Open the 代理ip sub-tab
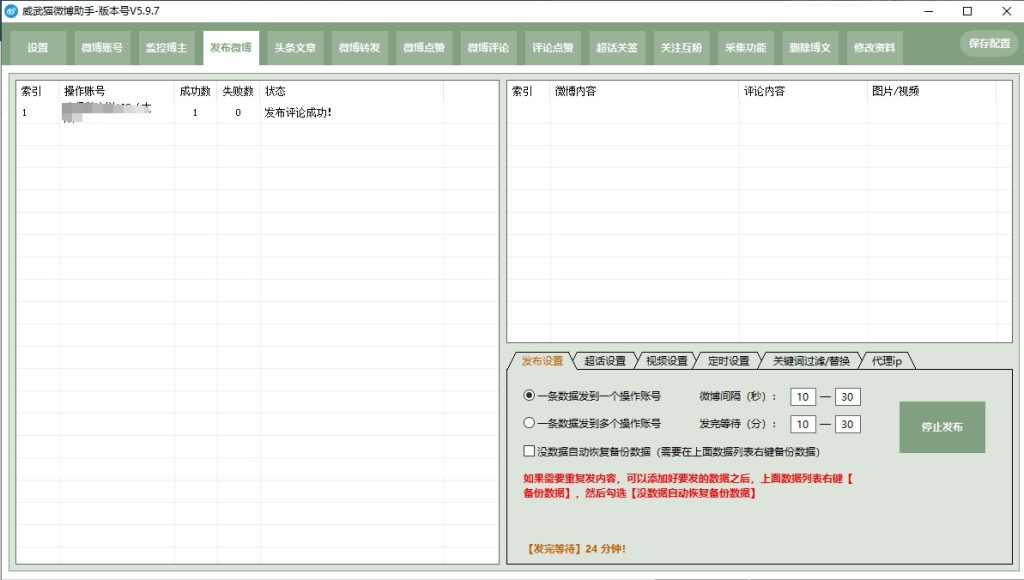This screenshot has height=580, width=1024. click(886, 361)
